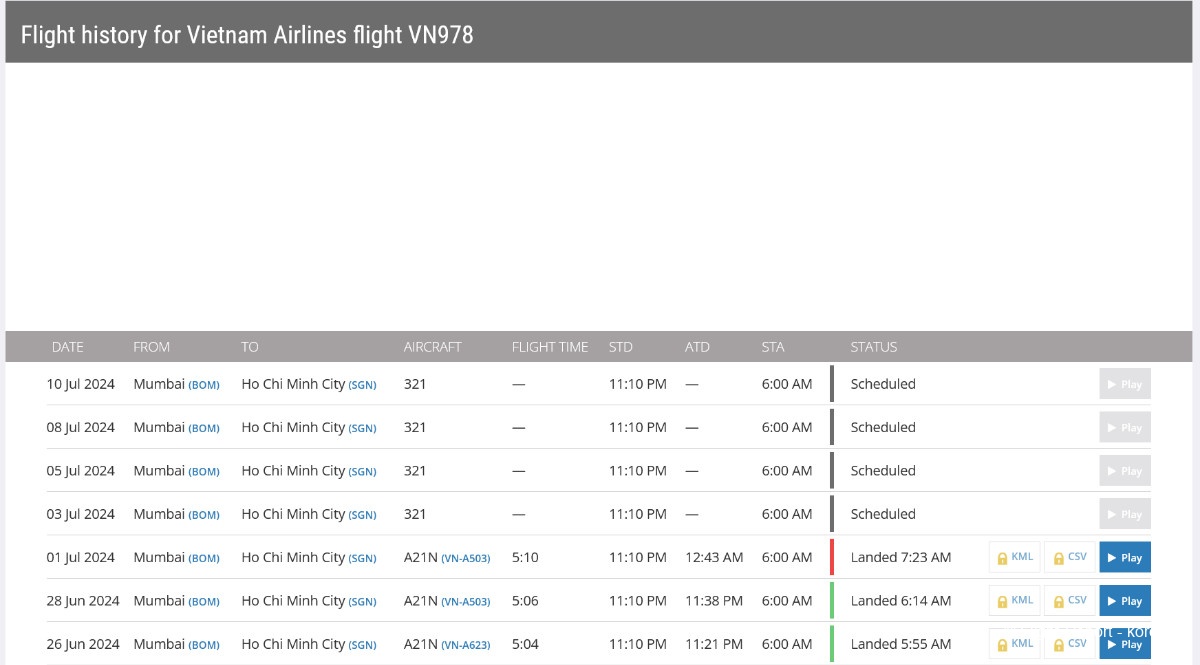The height and width of the screenshot is (665, 1200).
Task: Download CSV for 26 Jun 2024 flight
Action: point(1070,644)
